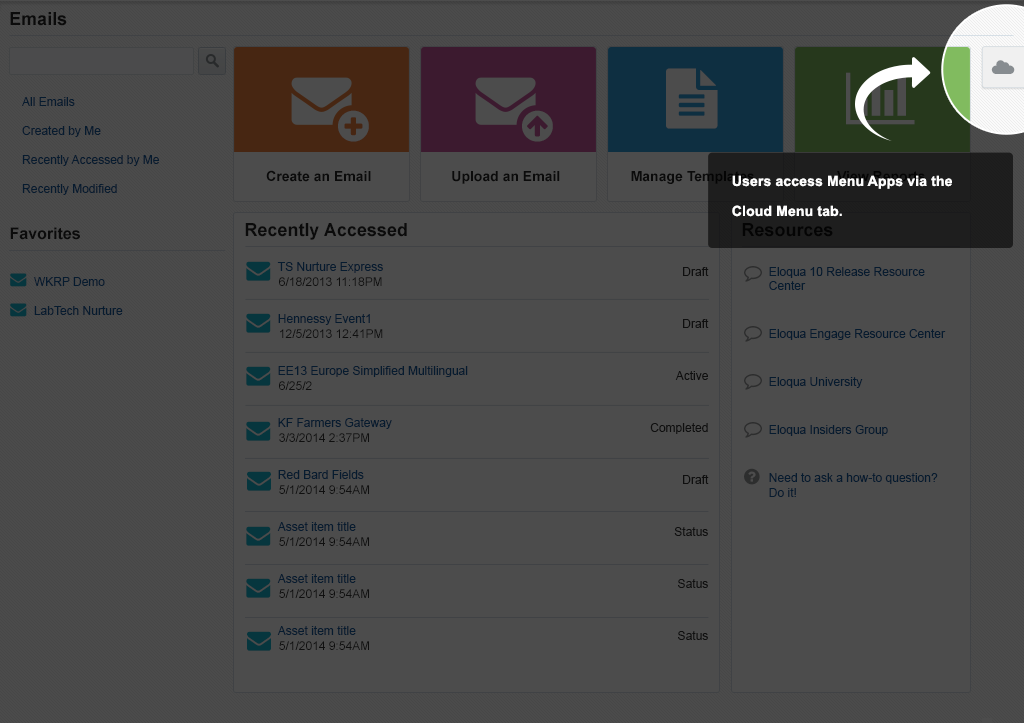
Task: Click the question mark help icon
Action: (x=752, y=478)
